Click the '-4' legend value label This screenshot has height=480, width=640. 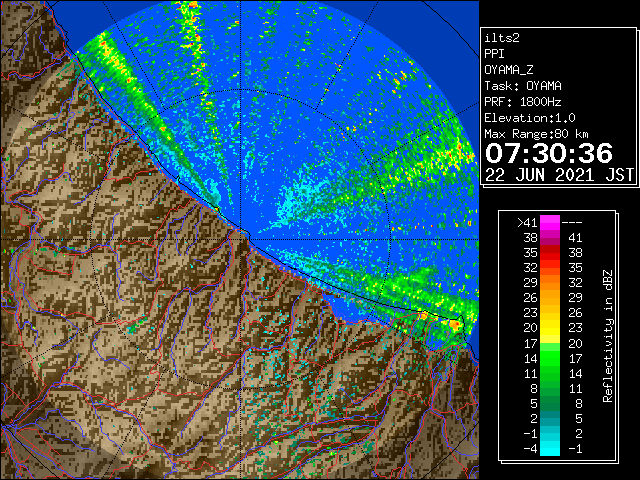[x=531, y=449]
